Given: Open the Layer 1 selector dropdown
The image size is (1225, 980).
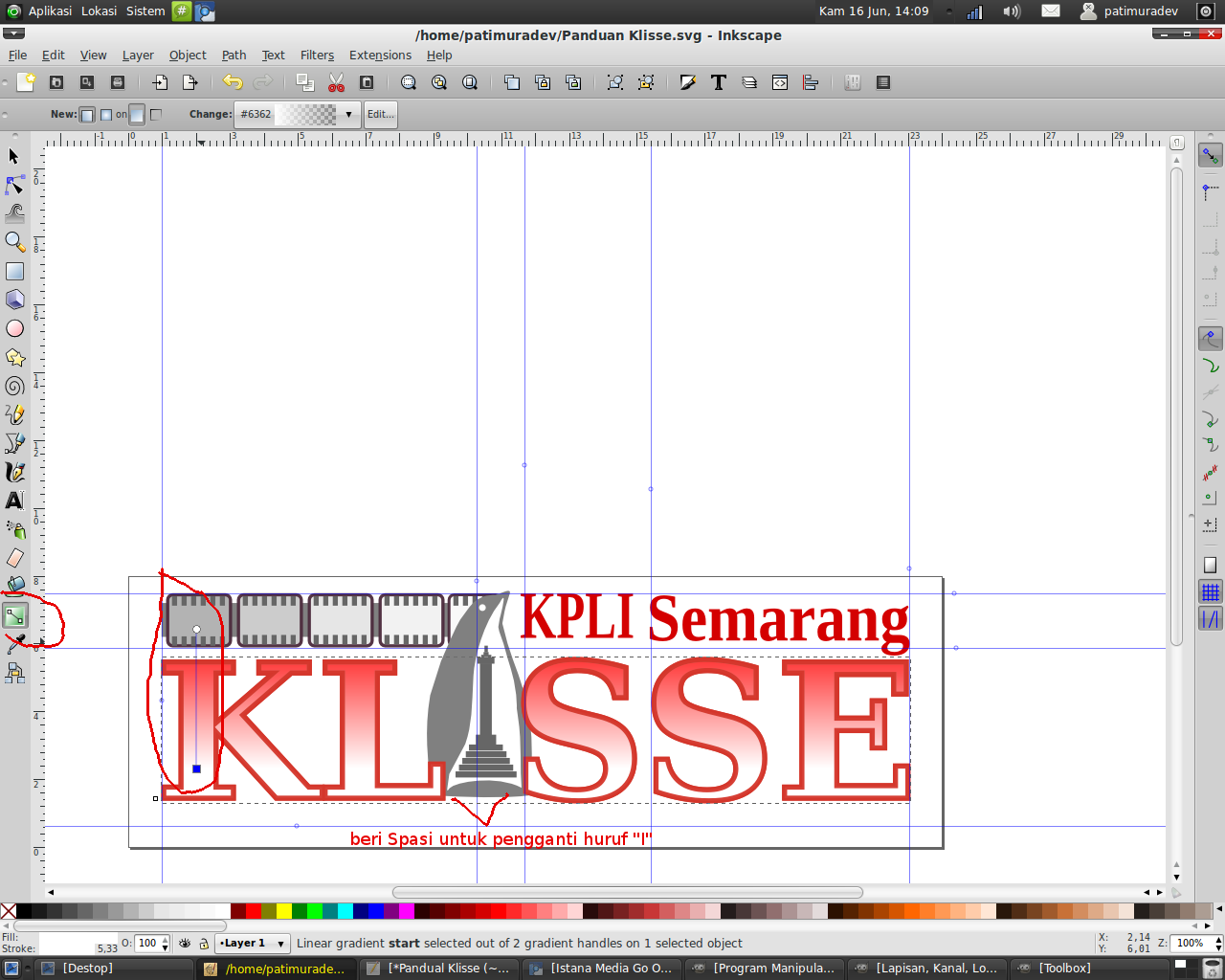Looking at the screenshot, I should coord(252,944).
